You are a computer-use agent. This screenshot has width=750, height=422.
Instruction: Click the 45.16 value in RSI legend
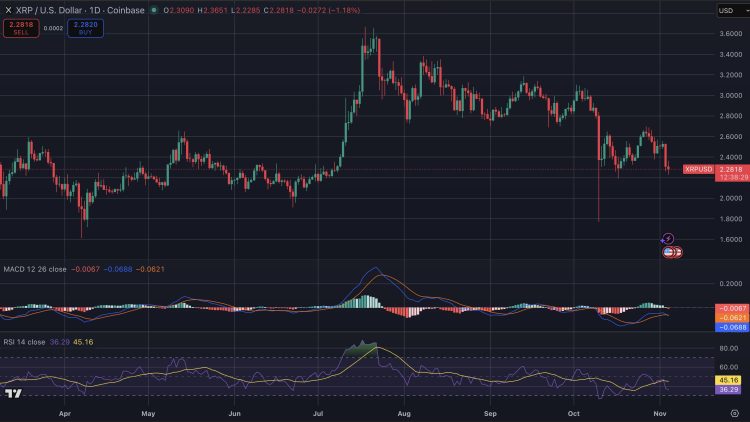83,342
